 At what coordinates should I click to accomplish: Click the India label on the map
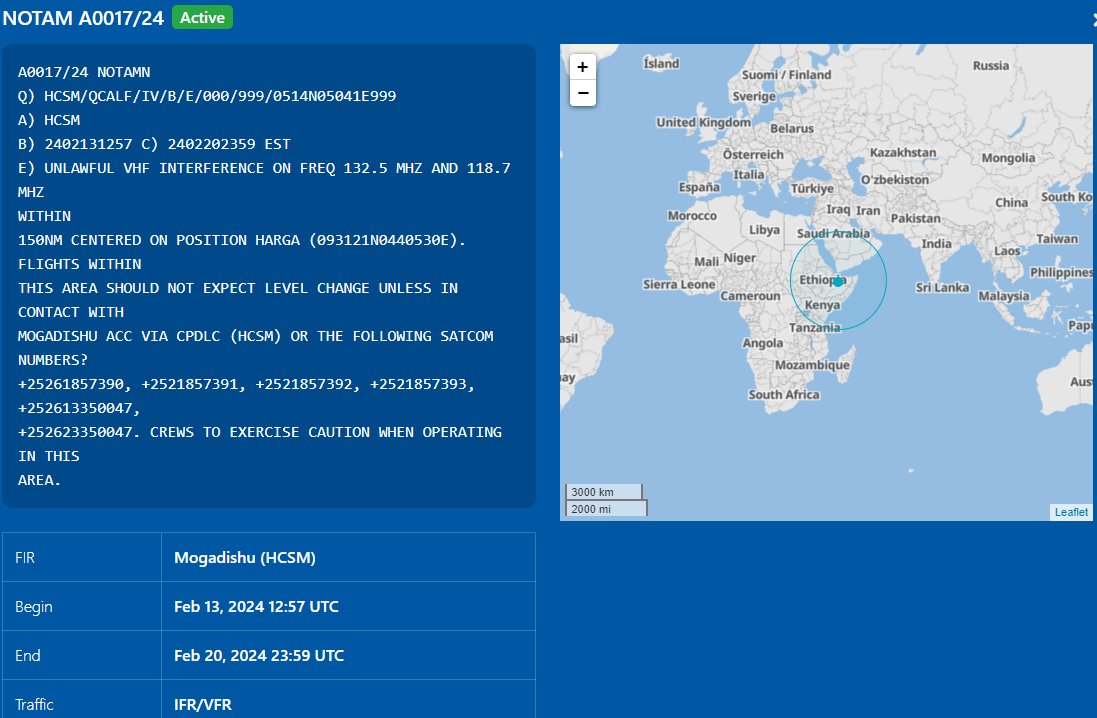click(936, 244)
